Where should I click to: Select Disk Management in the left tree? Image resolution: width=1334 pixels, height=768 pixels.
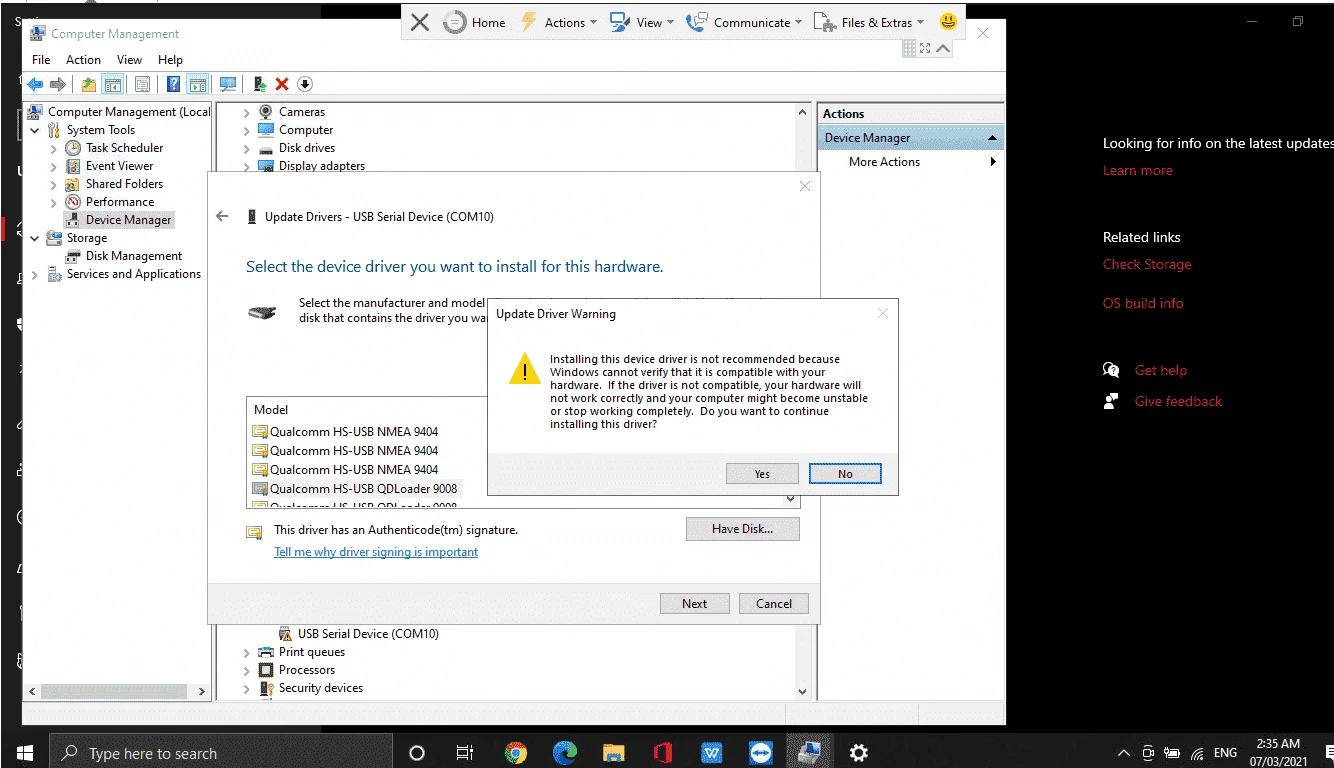click(x=134, y=256)
